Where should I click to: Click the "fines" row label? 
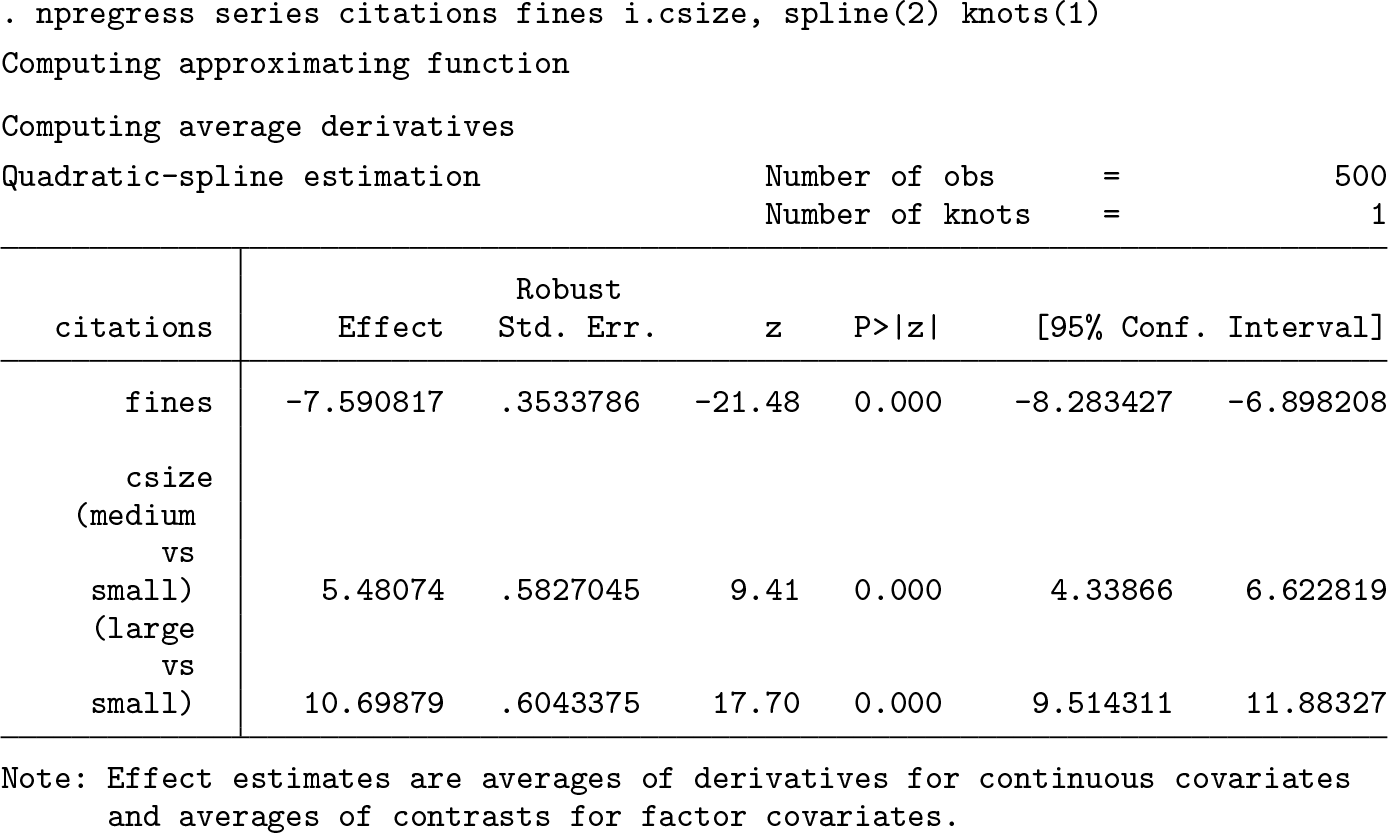(x=169, y=403)
